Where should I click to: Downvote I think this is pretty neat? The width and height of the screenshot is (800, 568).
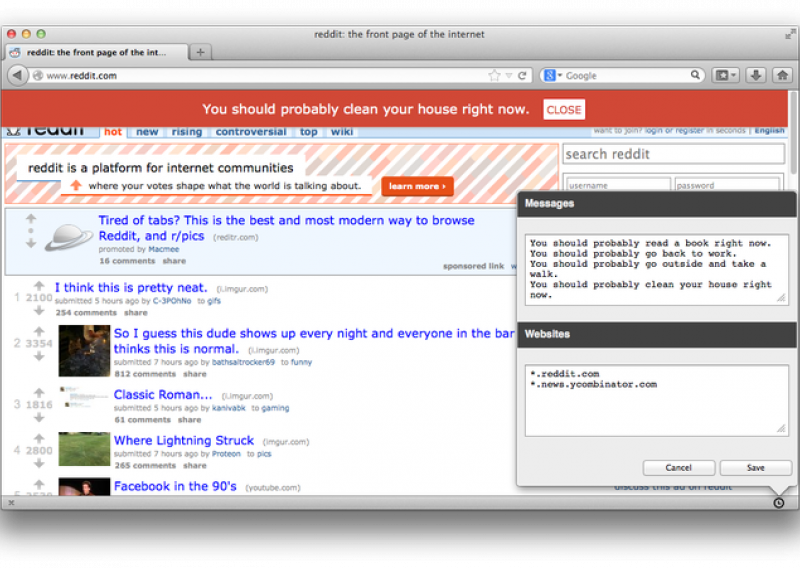click(x=39, y=310)
